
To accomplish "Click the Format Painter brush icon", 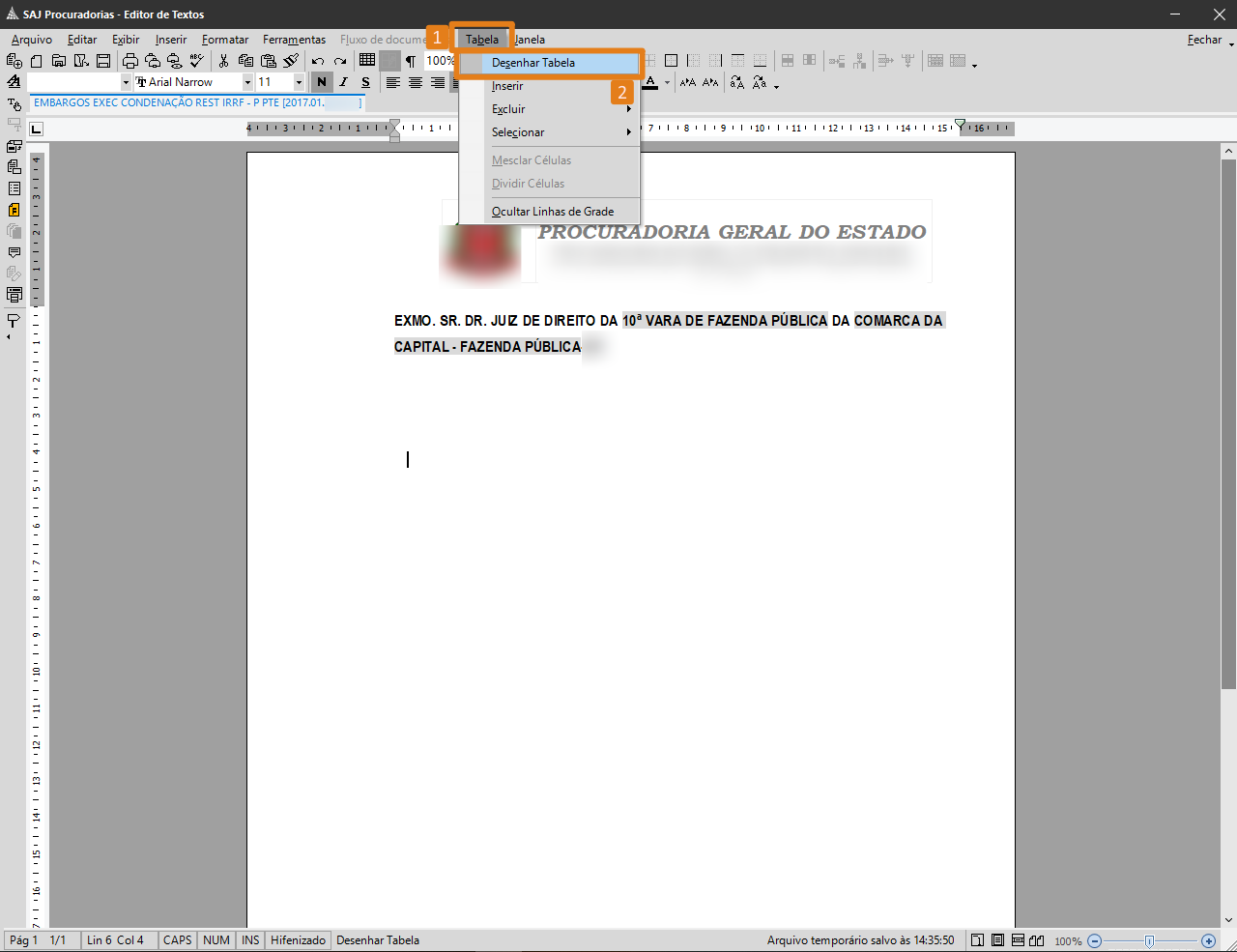I will 291,61.
